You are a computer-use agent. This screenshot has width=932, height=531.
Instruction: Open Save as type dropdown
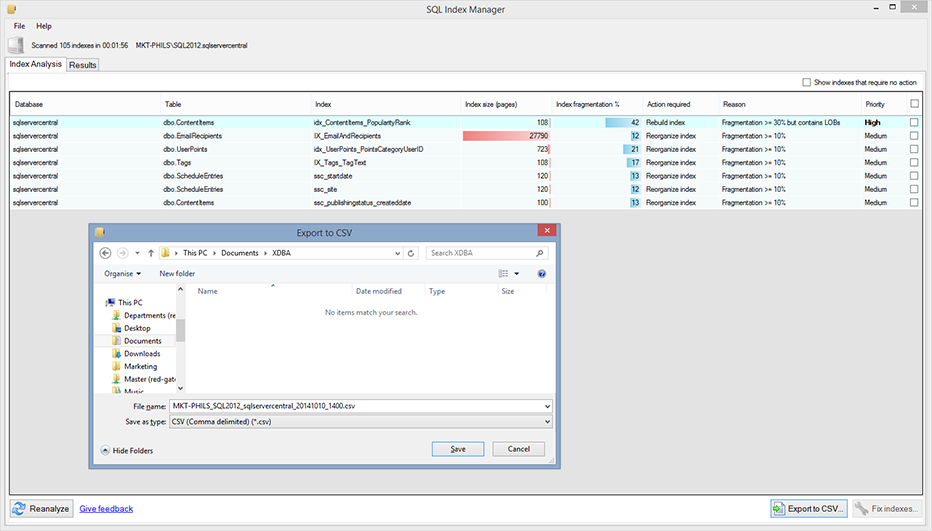pos(547,422)
